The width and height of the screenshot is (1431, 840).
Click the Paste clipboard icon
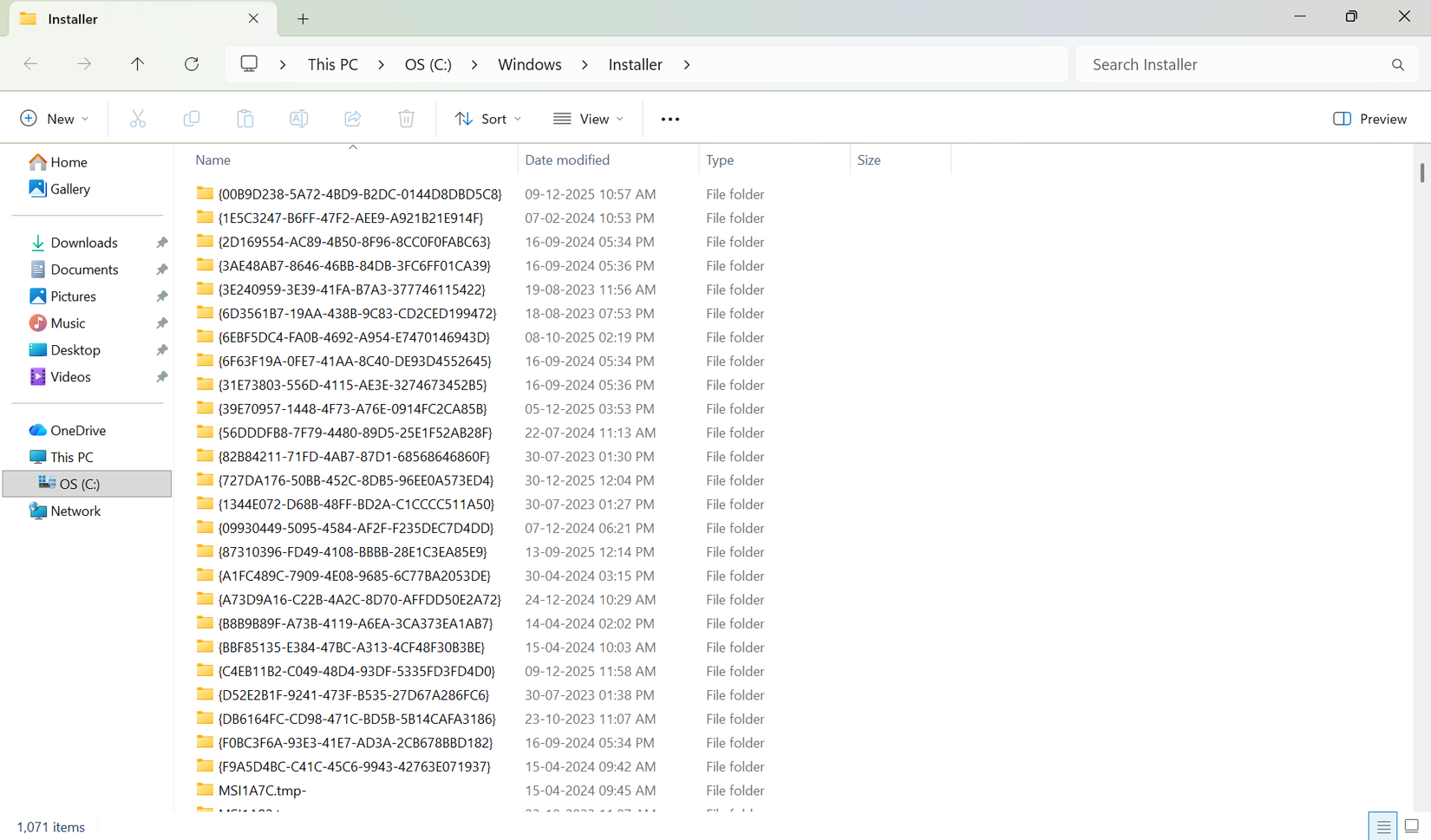click(245, 119)
